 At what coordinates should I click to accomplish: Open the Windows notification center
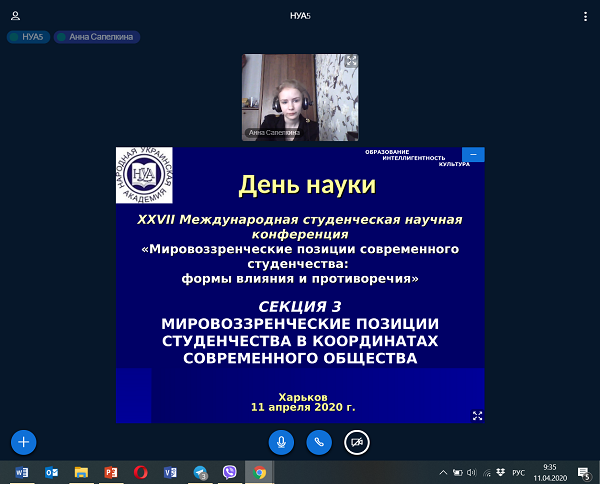(x=585, y=472)
